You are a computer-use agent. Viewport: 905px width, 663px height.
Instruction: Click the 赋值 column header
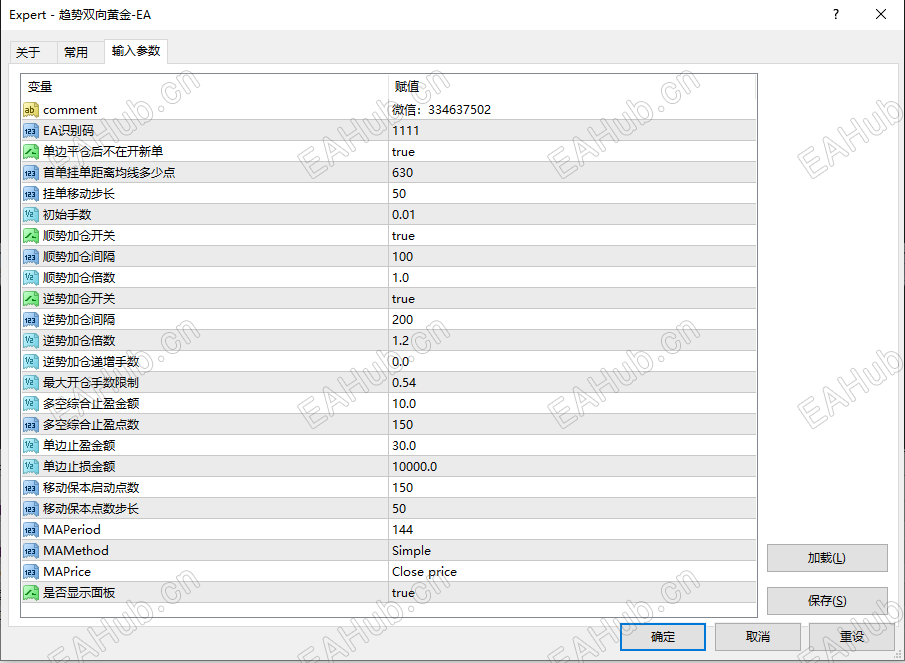pyautogui.click(x=407, y=87)
